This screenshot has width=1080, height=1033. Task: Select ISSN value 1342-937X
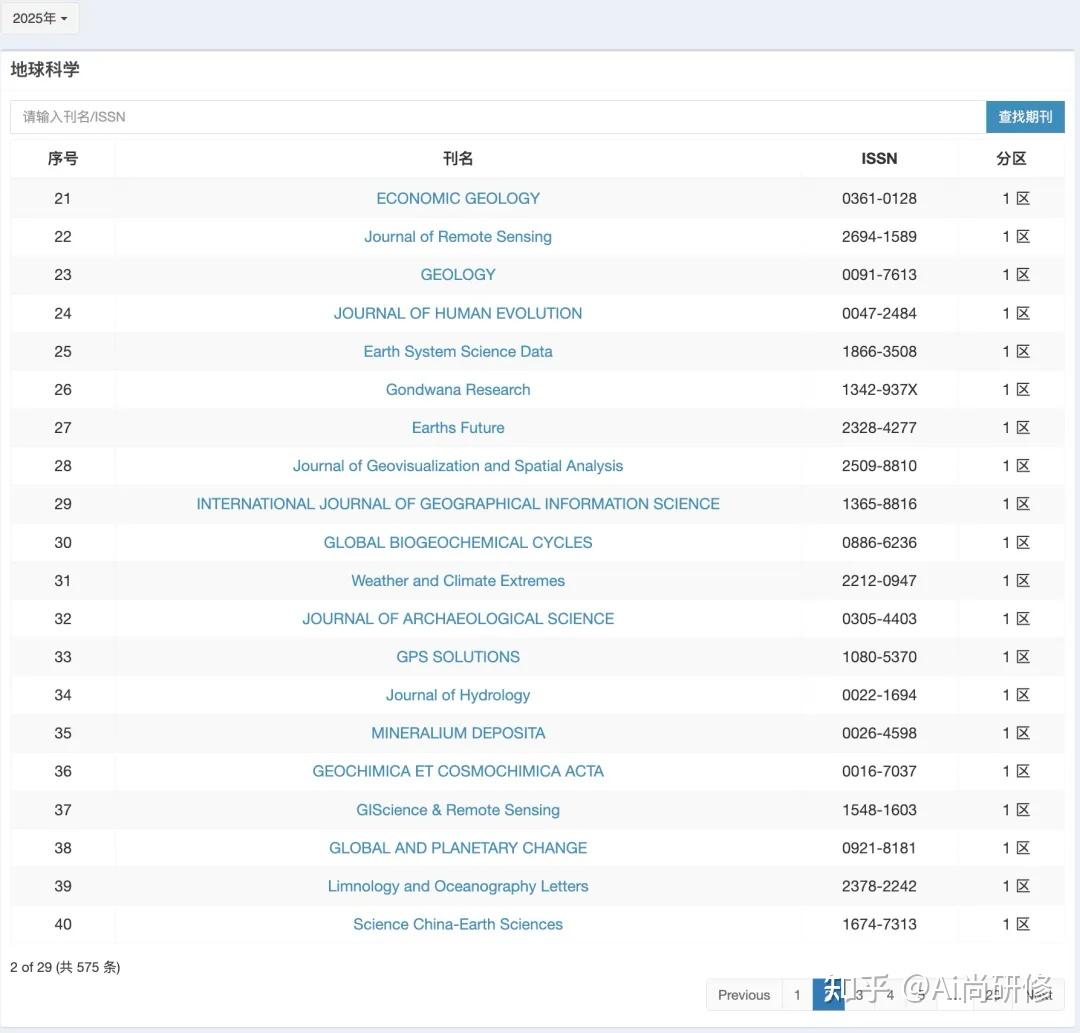point(880,390)
